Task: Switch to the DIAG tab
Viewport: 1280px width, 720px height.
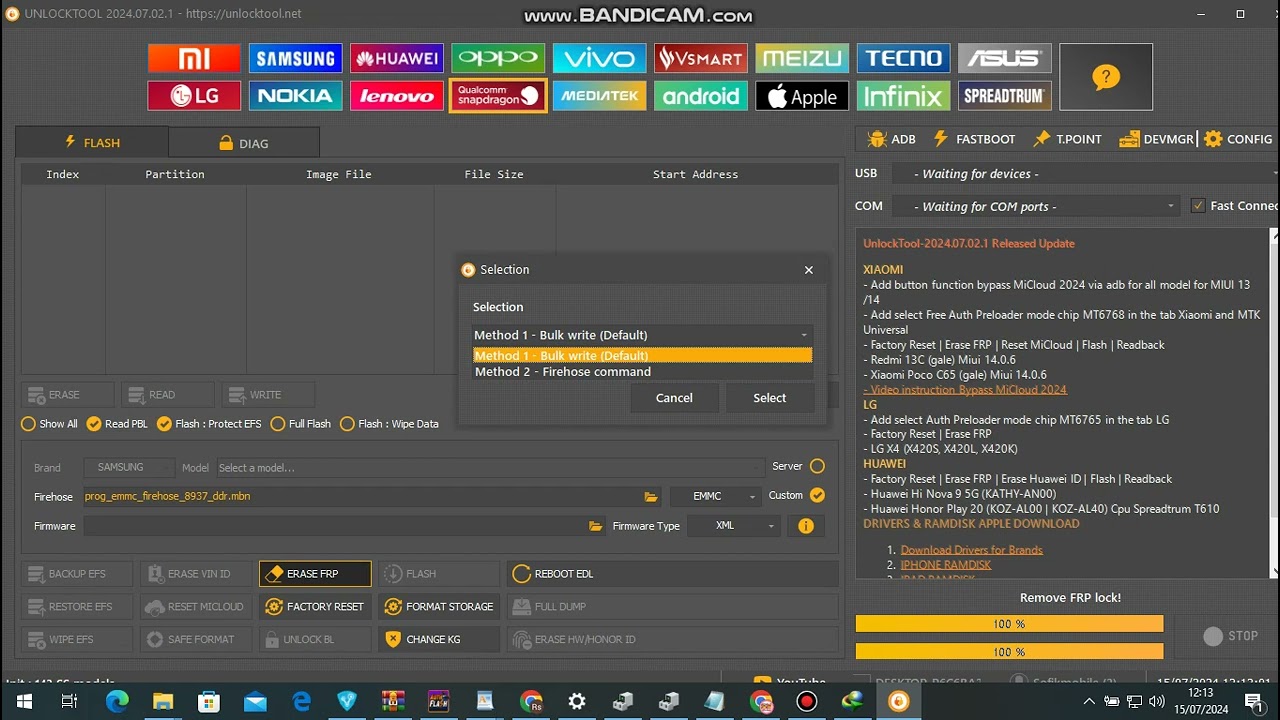Action: pyautogui.click(x=244, y=143)
